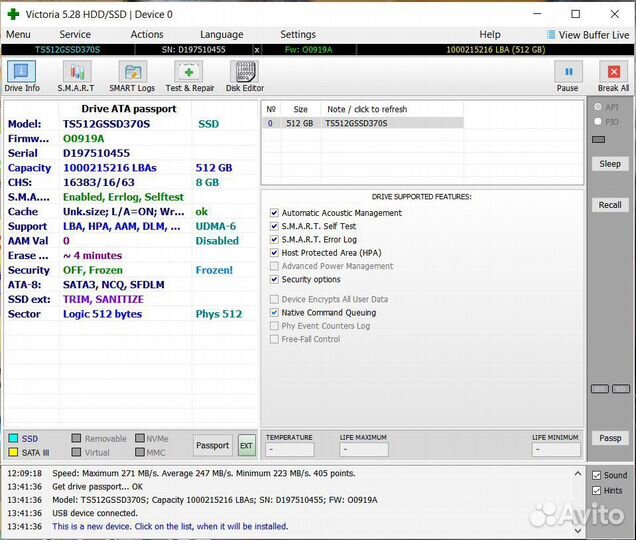636x540 pixels.
Task: Toggle Phy Event Counters Log checkbox
Action: coord(274,326)
